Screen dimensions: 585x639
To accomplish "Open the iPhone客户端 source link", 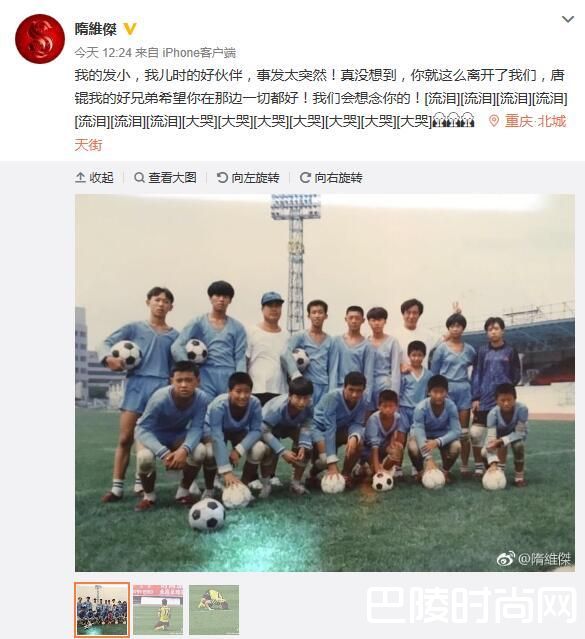I will (x=199, y=53).
